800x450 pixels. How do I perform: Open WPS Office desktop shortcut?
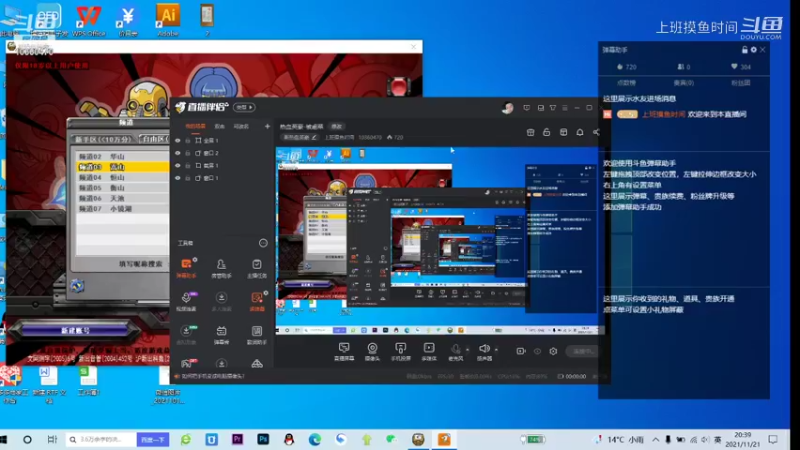tap(88, 20)
